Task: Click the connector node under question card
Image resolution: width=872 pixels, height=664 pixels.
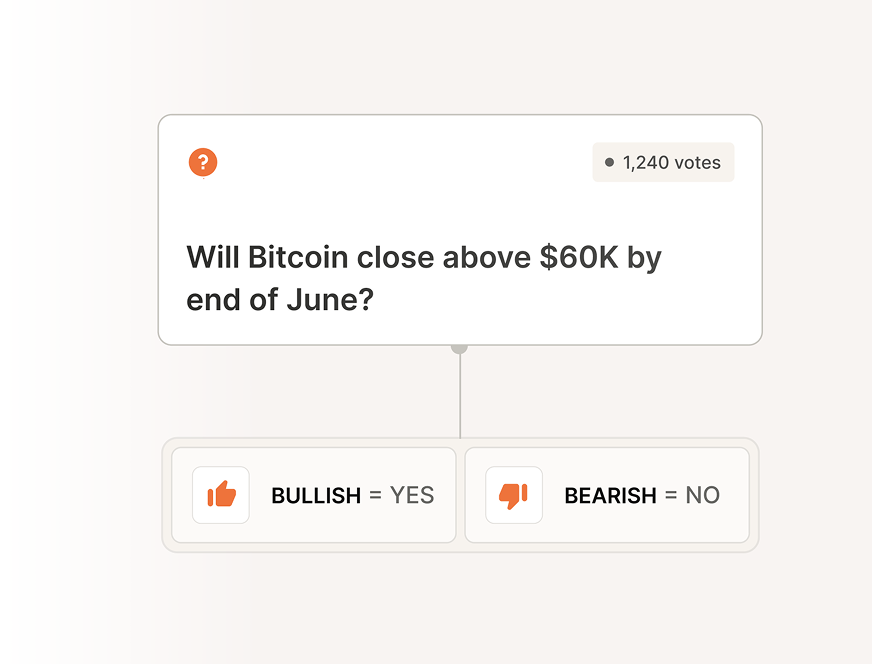Action: click(x=460, y=347)
